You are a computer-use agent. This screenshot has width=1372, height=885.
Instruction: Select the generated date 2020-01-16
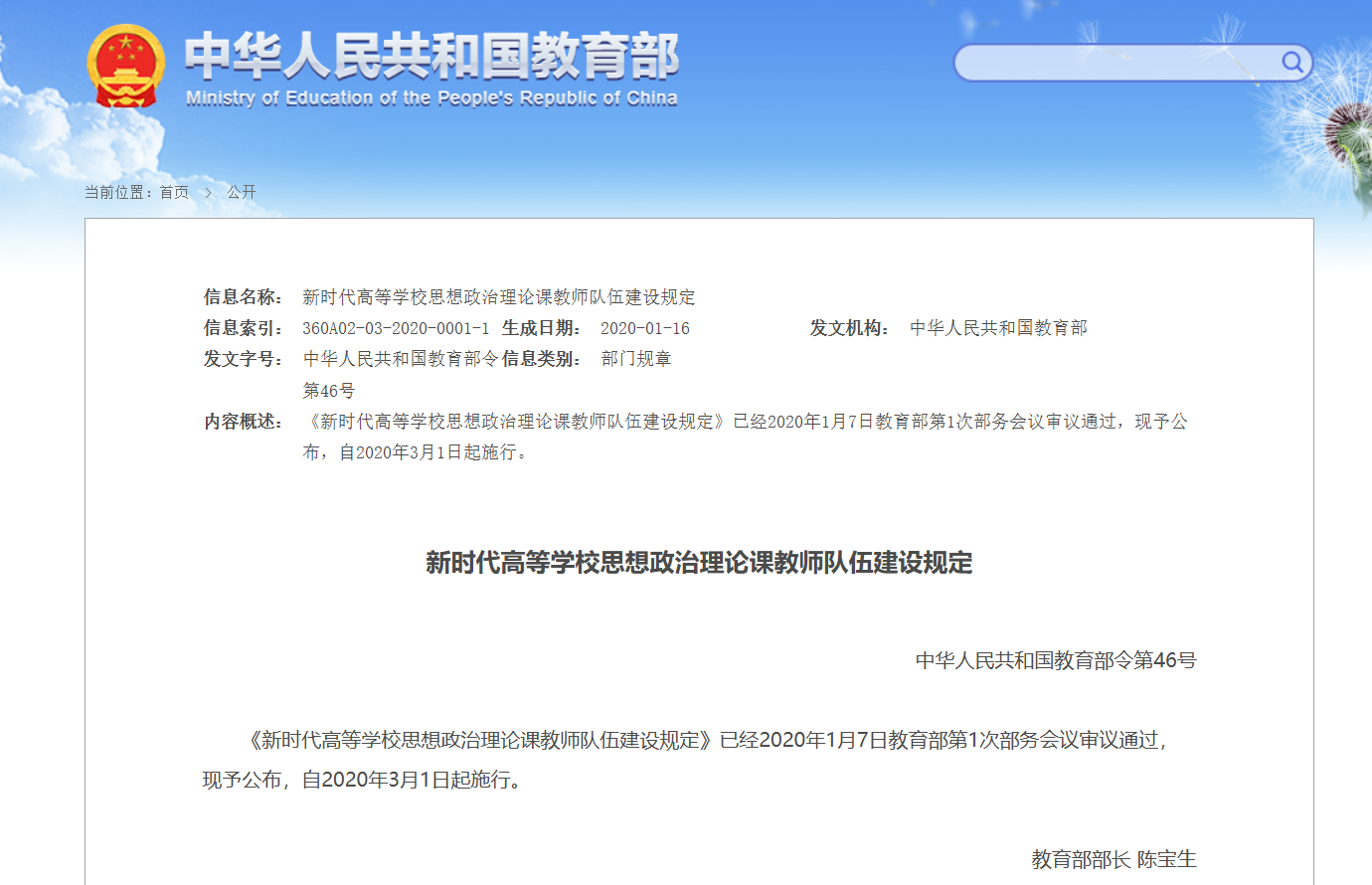pos(645,328)
